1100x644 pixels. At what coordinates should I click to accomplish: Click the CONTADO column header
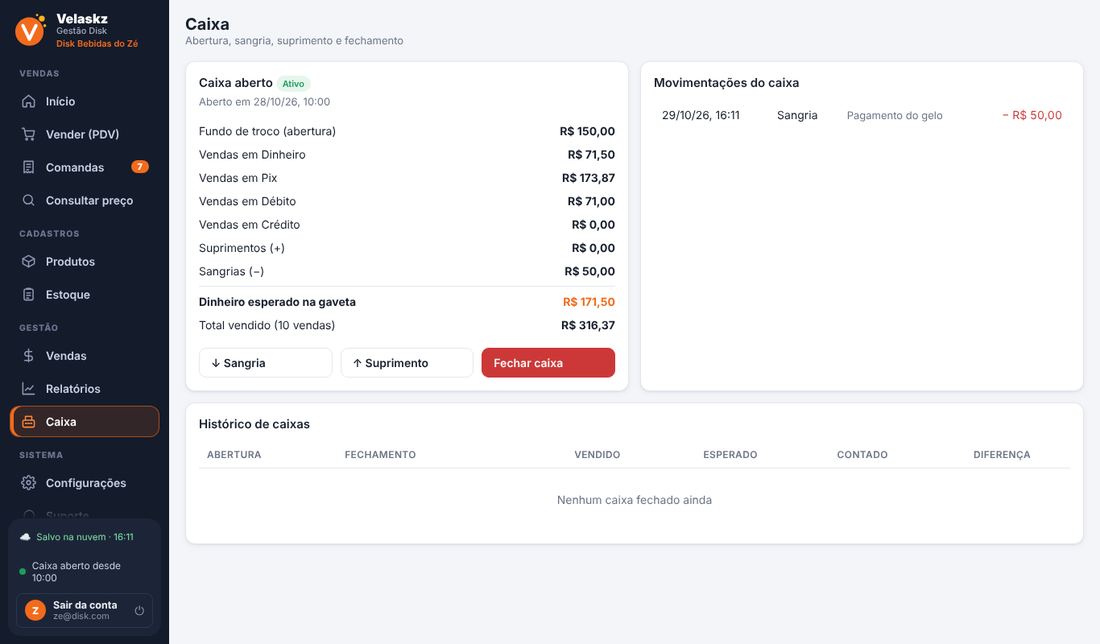(x=862, y=455)
